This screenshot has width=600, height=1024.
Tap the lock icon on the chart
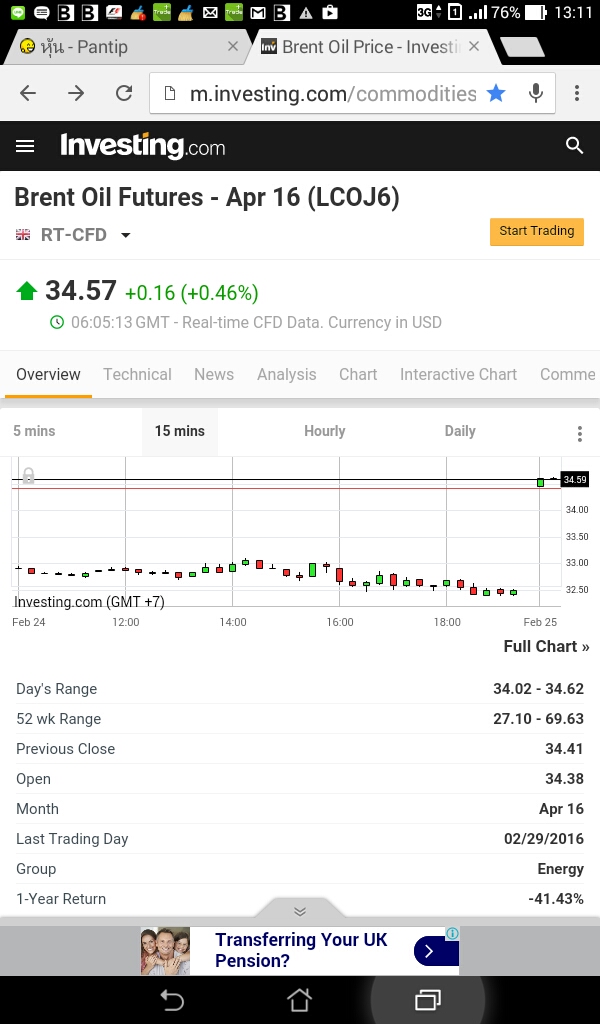click(x=28, y=475)
